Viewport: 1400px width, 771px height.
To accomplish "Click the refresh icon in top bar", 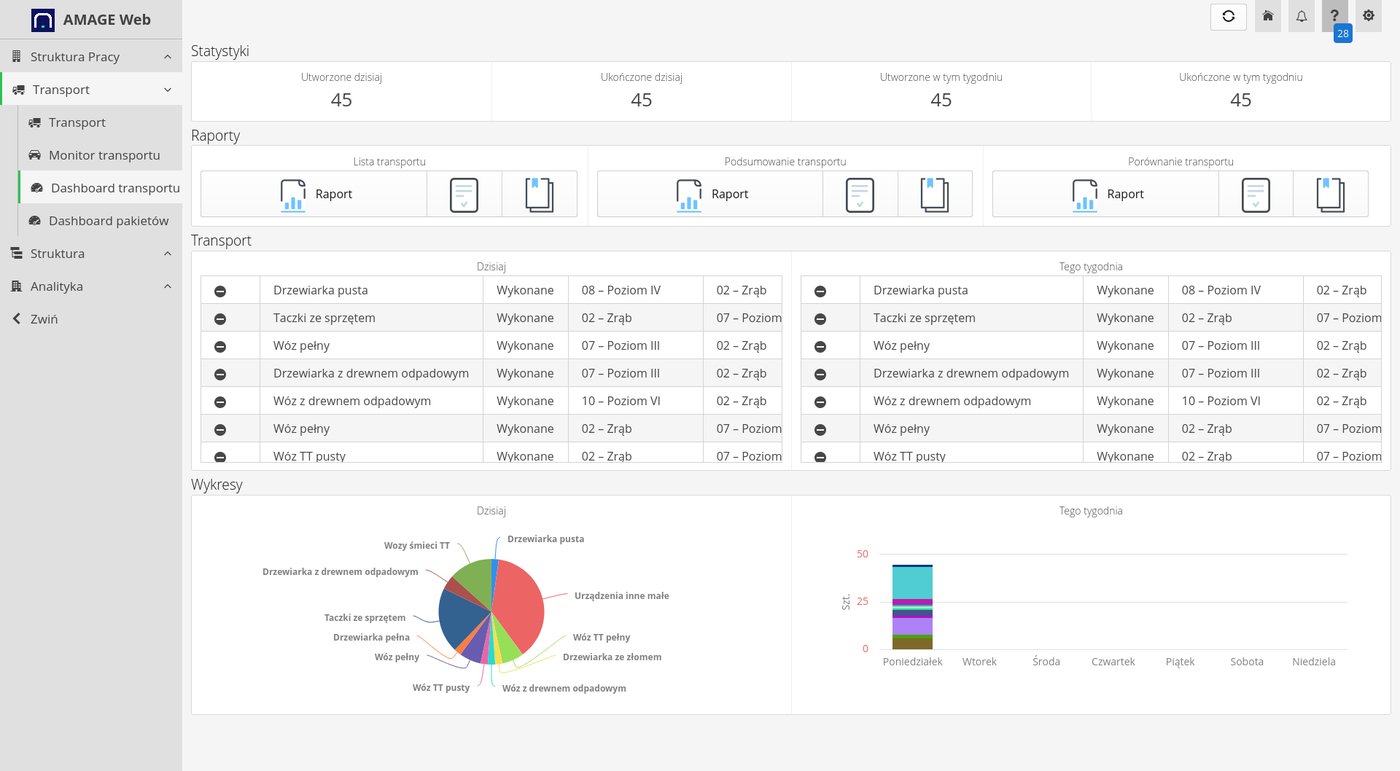I will (x=1228, y=16).
